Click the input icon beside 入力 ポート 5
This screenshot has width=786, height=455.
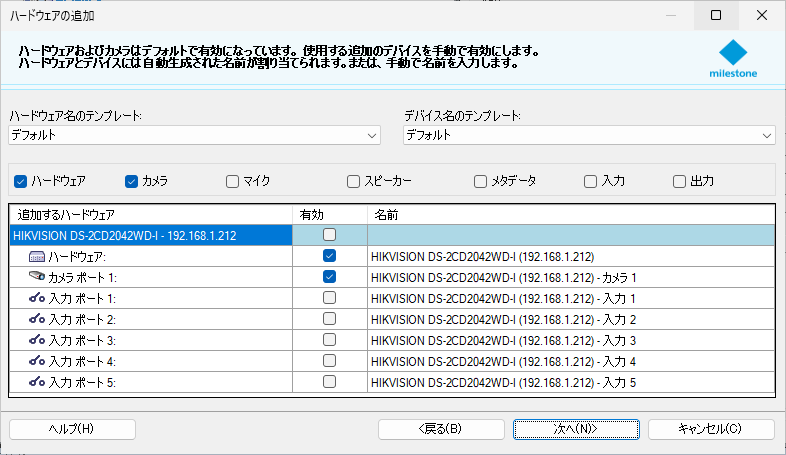pyautogui.click(x=37, y=382)
